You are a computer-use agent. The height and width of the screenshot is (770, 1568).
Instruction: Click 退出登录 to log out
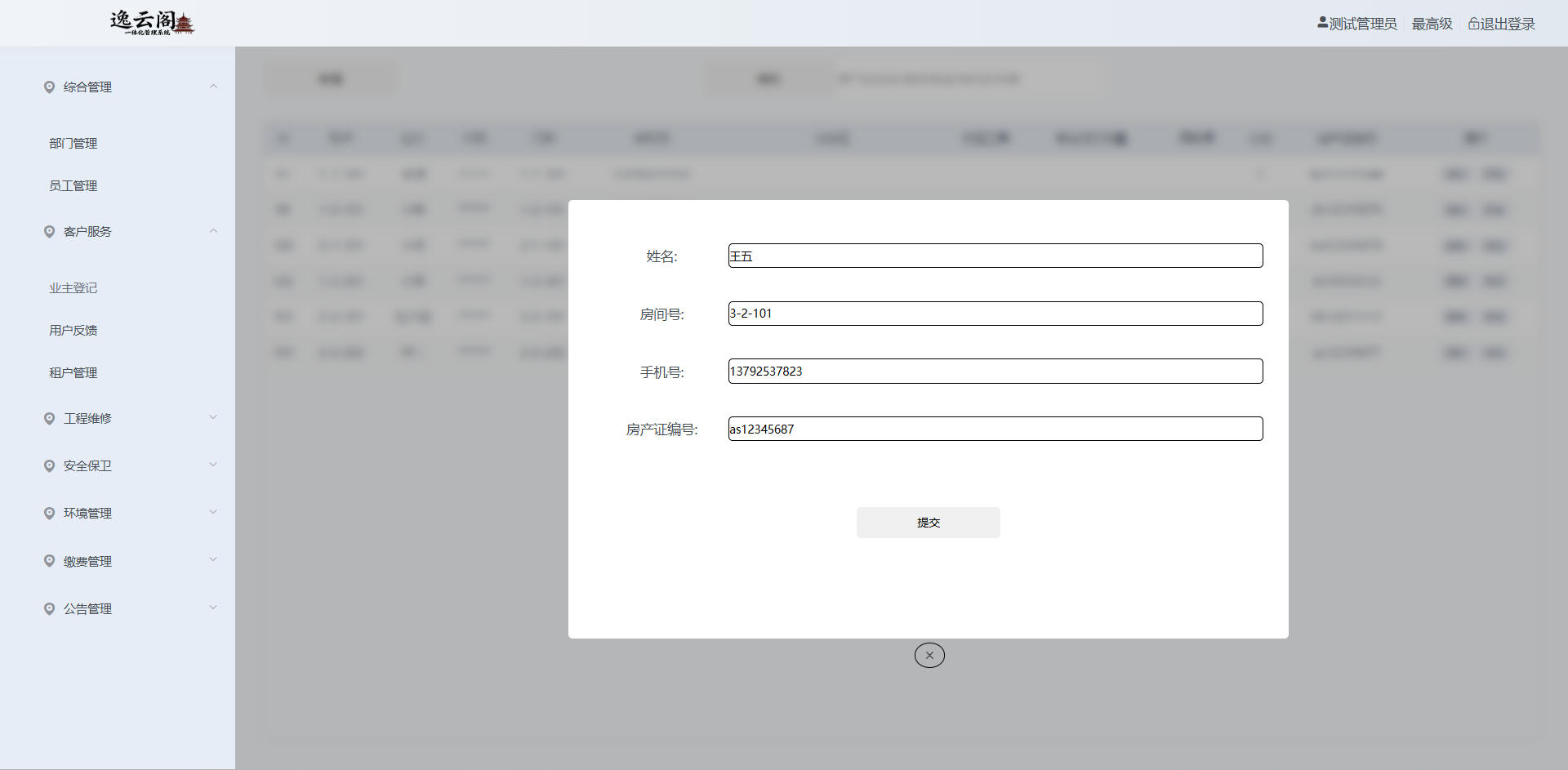click(x=1508, y=24)
